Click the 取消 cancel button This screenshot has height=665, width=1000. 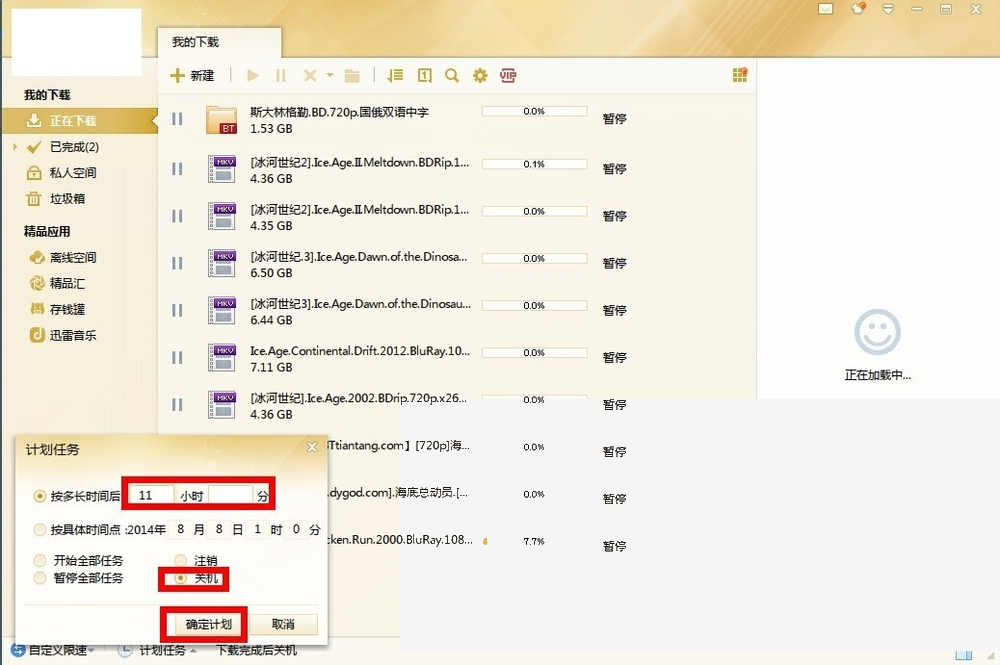click(283, 624)
